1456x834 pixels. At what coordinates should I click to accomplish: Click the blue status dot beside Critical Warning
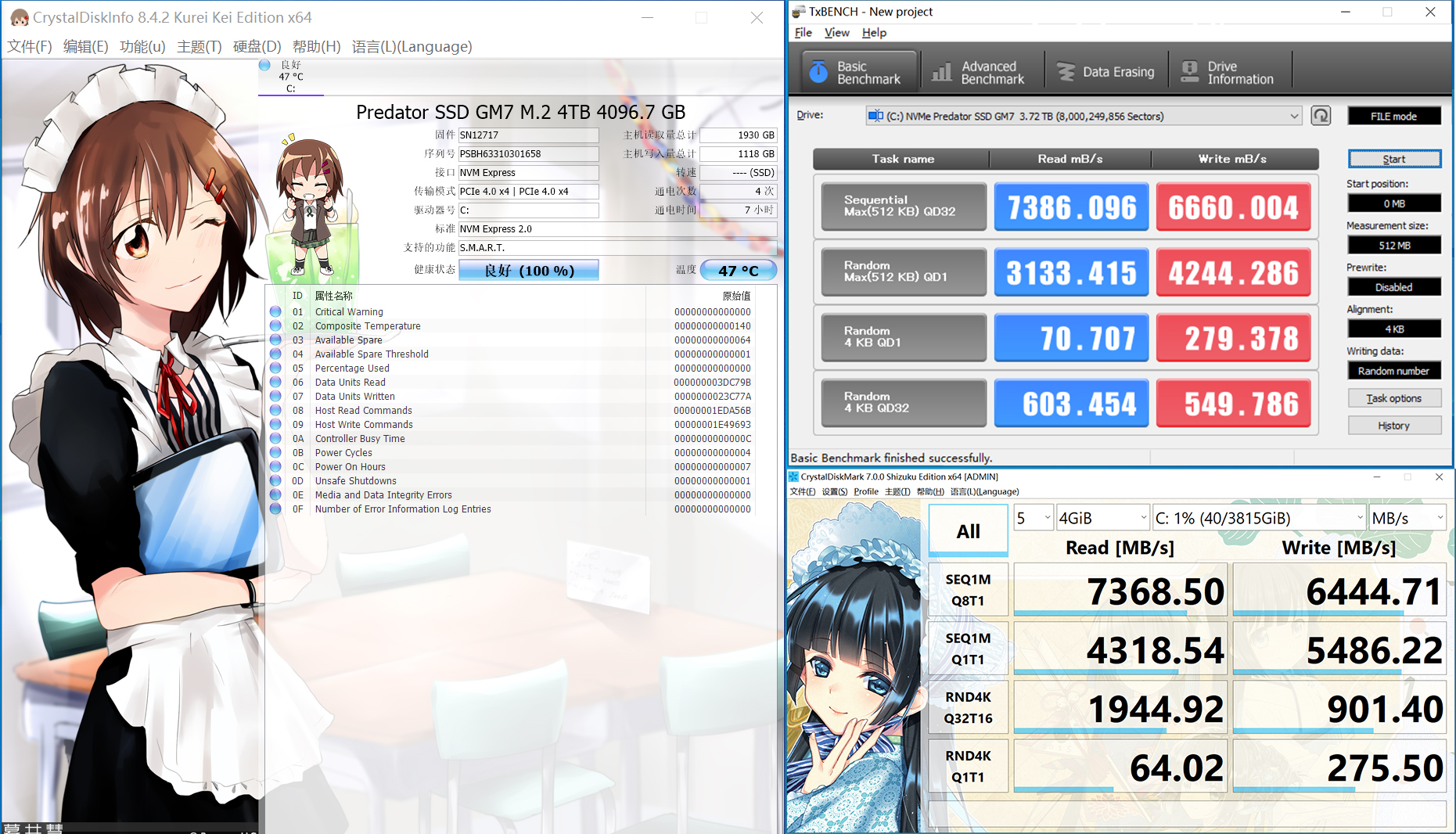(x=275, y=311)
